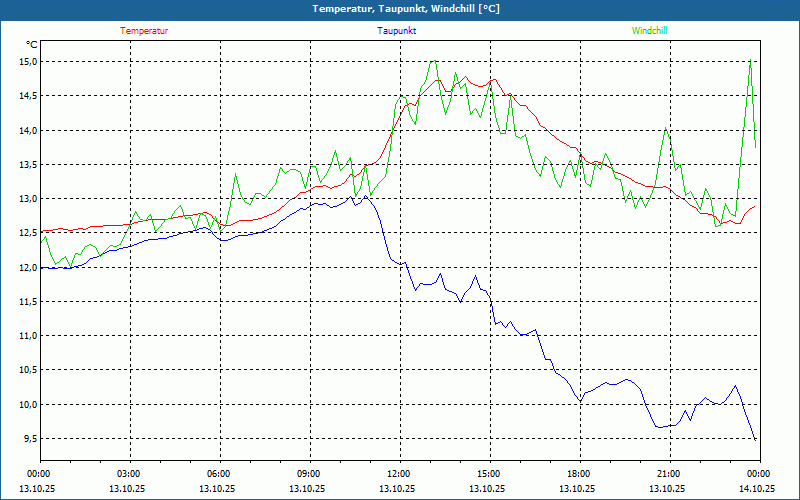Click the 11,0 y-axis value
800x500 pixels.
29,336
